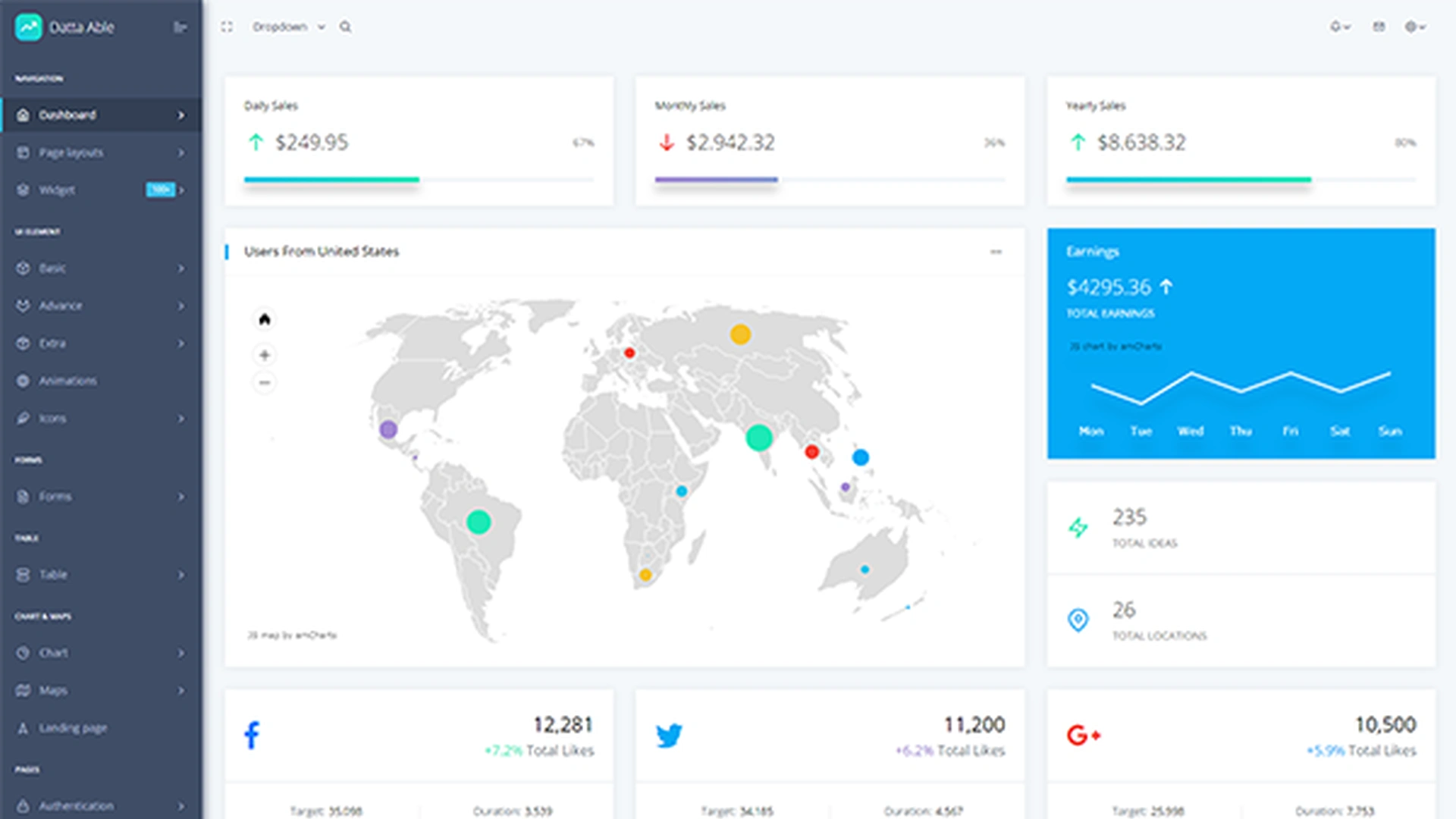Collapse sidebar using menu toggle icon
1456x819 pixels.
click(x=180, y=27)
